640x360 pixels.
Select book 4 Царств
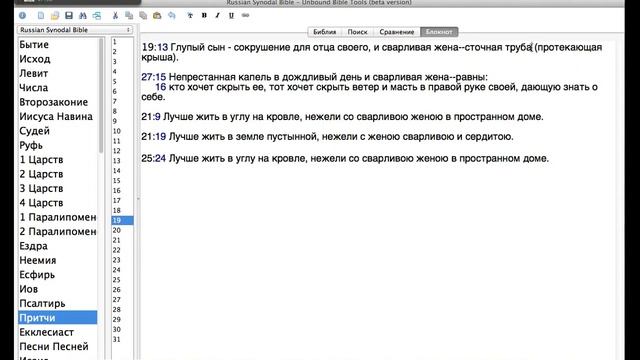58,203
